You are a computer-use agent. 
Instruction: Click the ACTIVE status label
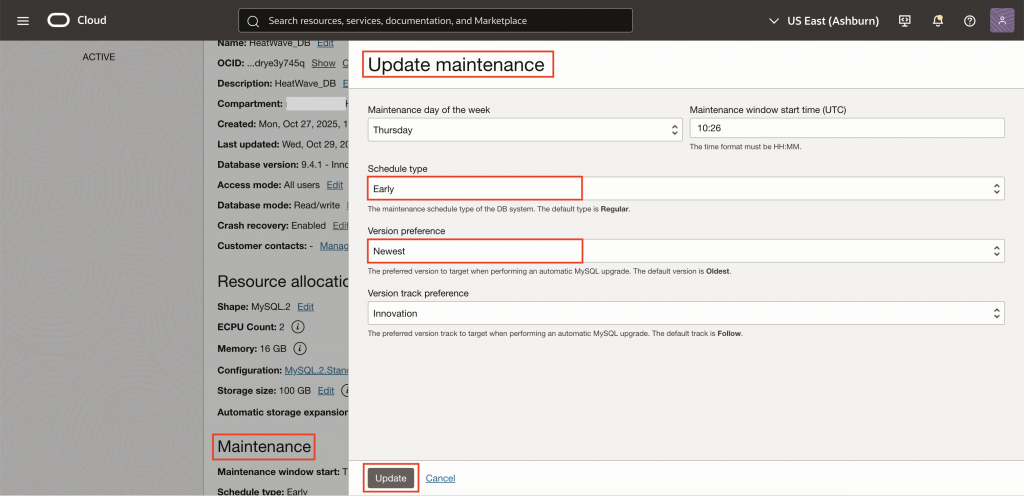pos(99,57)
